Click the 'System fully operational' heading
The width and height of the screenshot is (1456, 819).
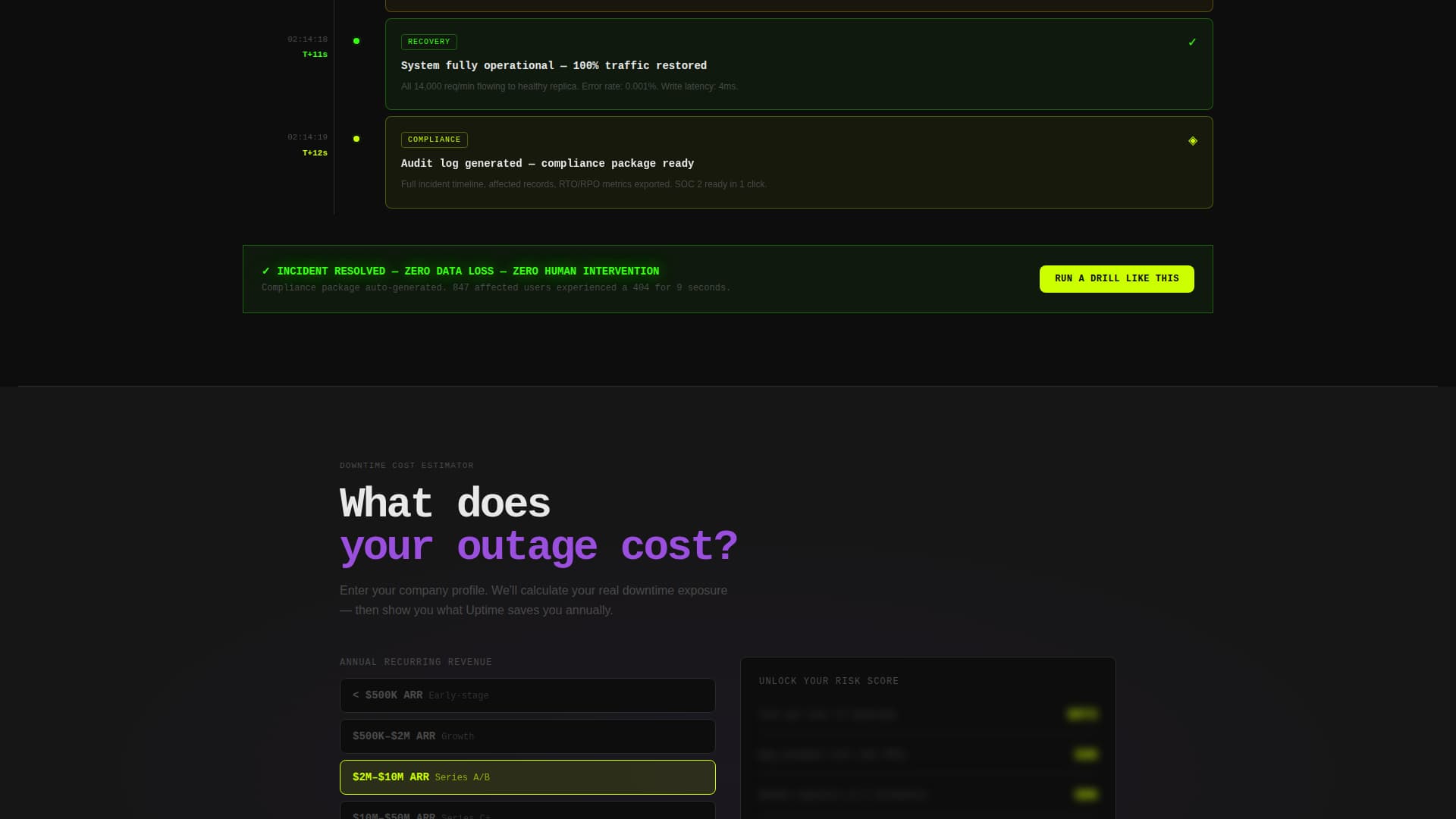554,66
